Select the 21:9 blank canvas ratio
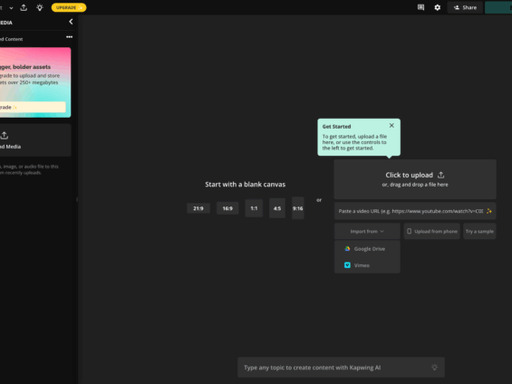This screenshot has height=384, width=512. click(198, 208)
